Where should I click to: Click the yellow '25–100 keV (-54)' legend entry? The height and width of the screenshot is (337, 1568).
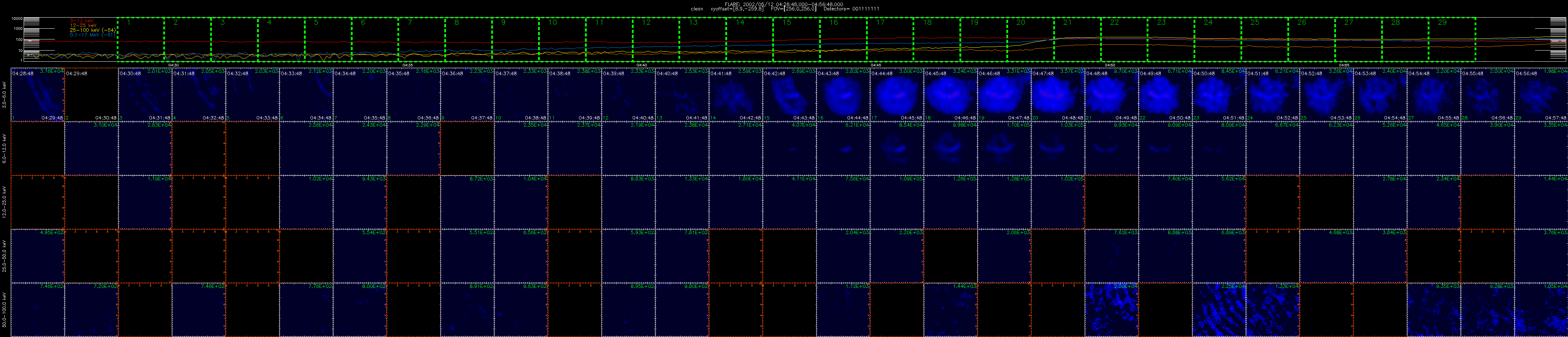coord(92,30)
